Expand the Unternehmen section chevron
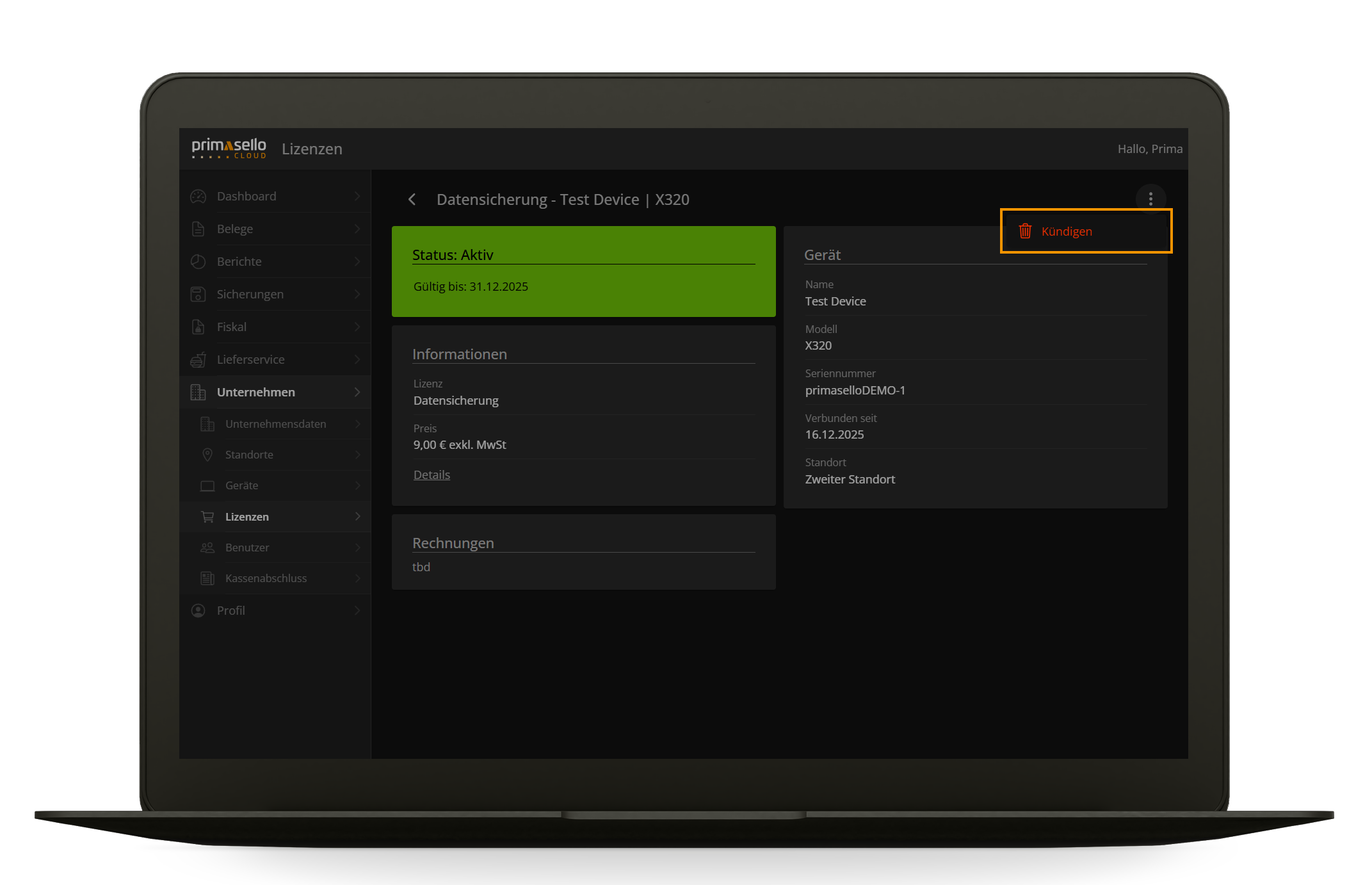The width and height of the screenshot is (1372, 885). click(x=358, y=392)
